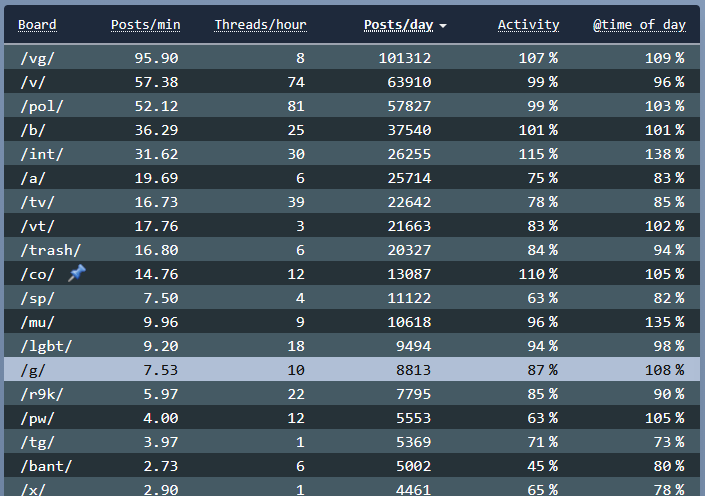Select the 45 % activity value

coord(543,466)
